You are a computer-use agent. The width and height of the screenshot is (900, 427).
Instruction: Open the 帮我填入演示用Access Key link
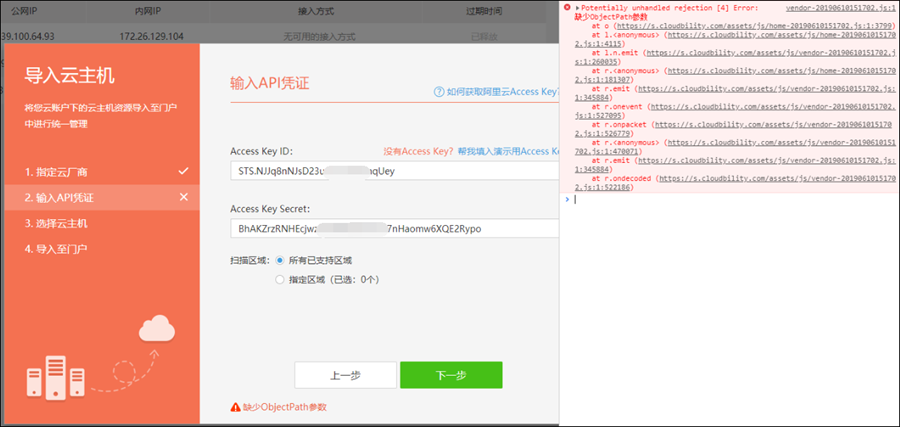[x=506, y=151]
